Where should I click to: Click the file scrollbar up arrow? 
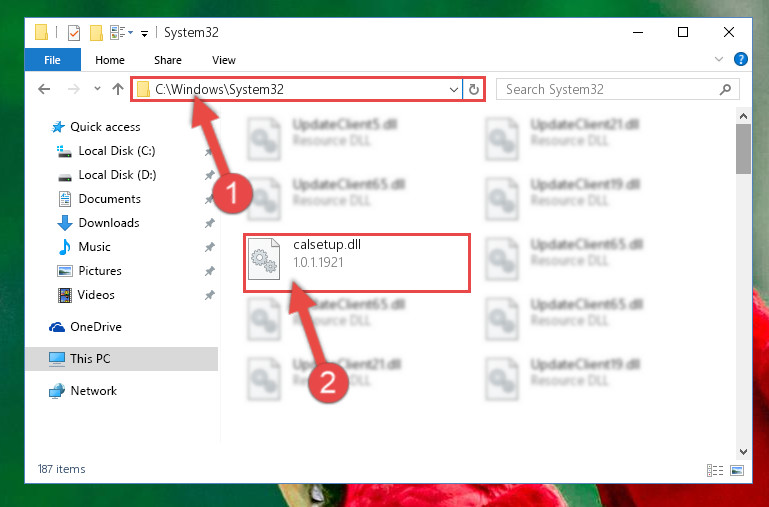click(x=743, y=116)
